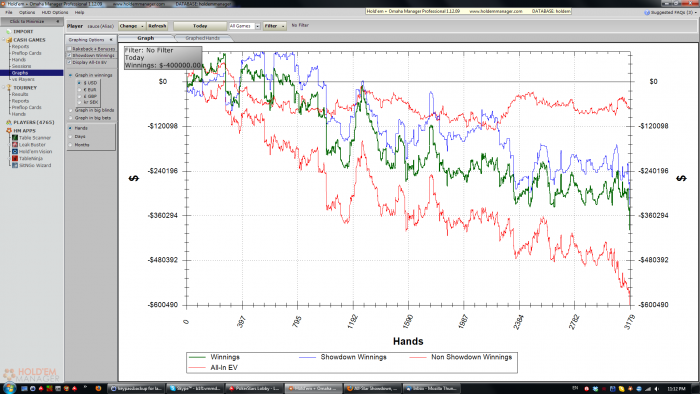The image size is (700, 394).
Task: Switch to Mozilla Thunderbird Inbox taskbar window
Action: click(x=431, y=389)
